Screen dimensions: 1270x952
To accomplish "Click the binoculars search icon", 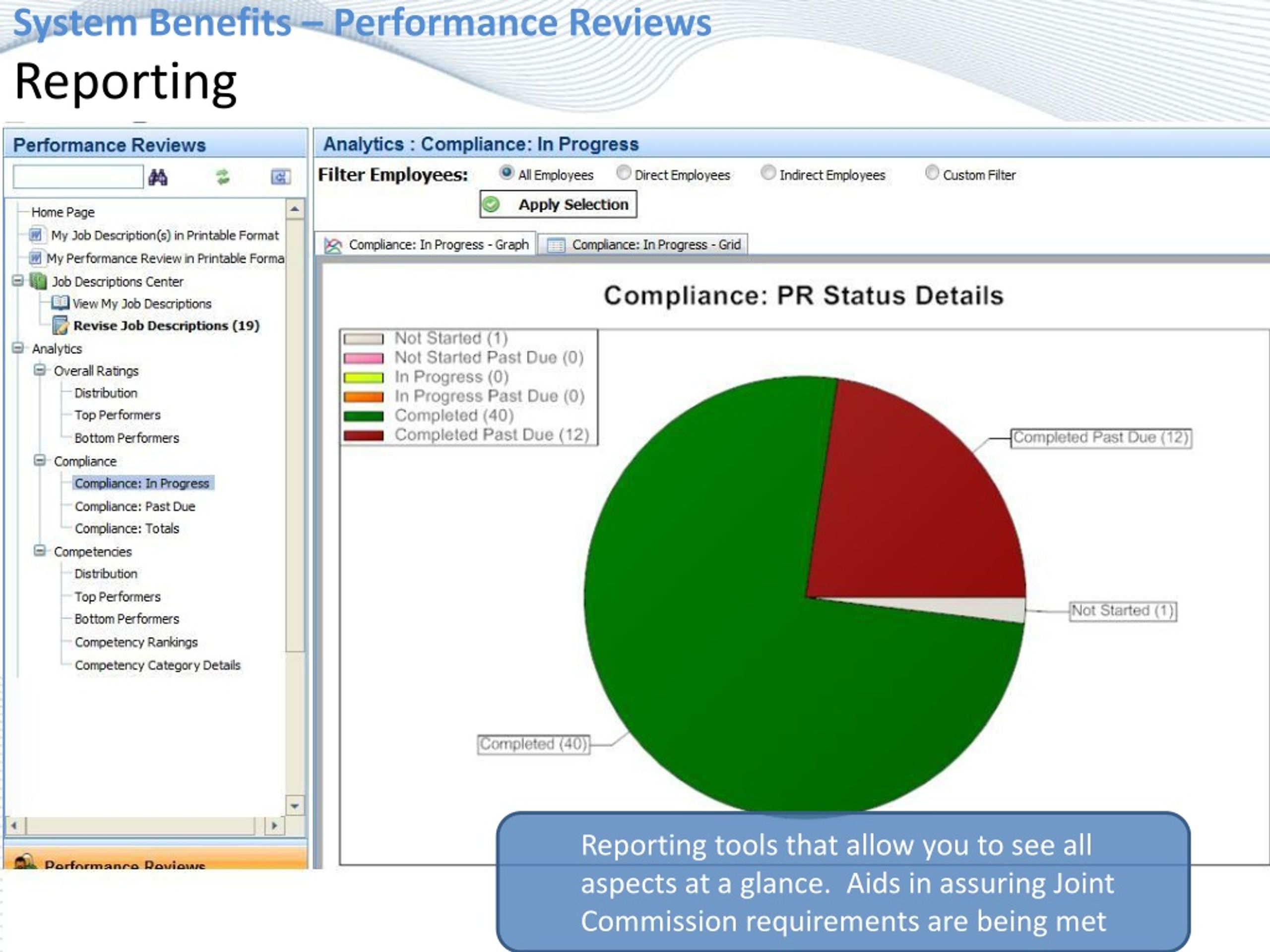I will click(158, 178).
